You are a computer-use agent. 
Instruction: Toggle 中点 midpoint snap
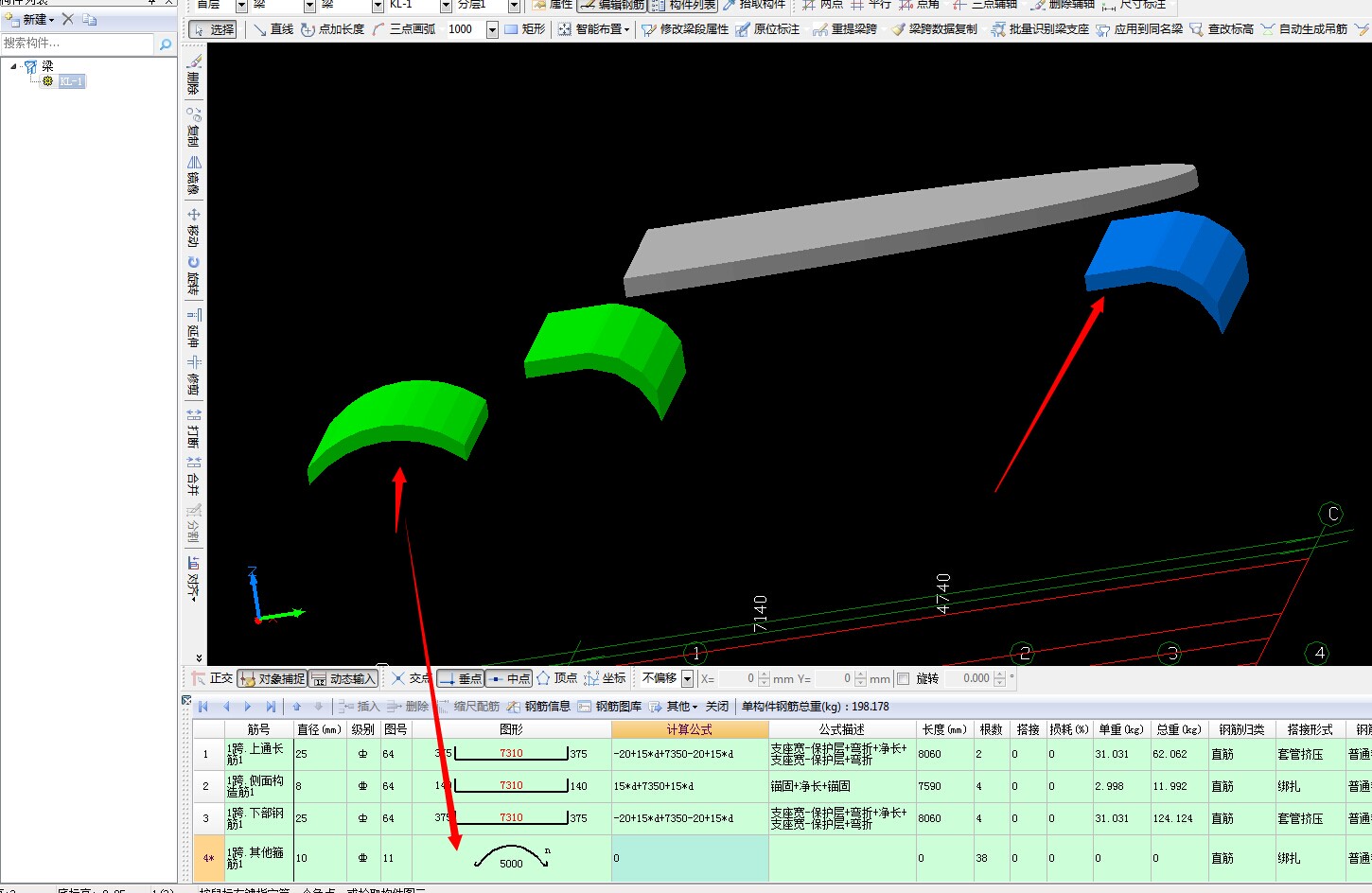click(510, 678)
